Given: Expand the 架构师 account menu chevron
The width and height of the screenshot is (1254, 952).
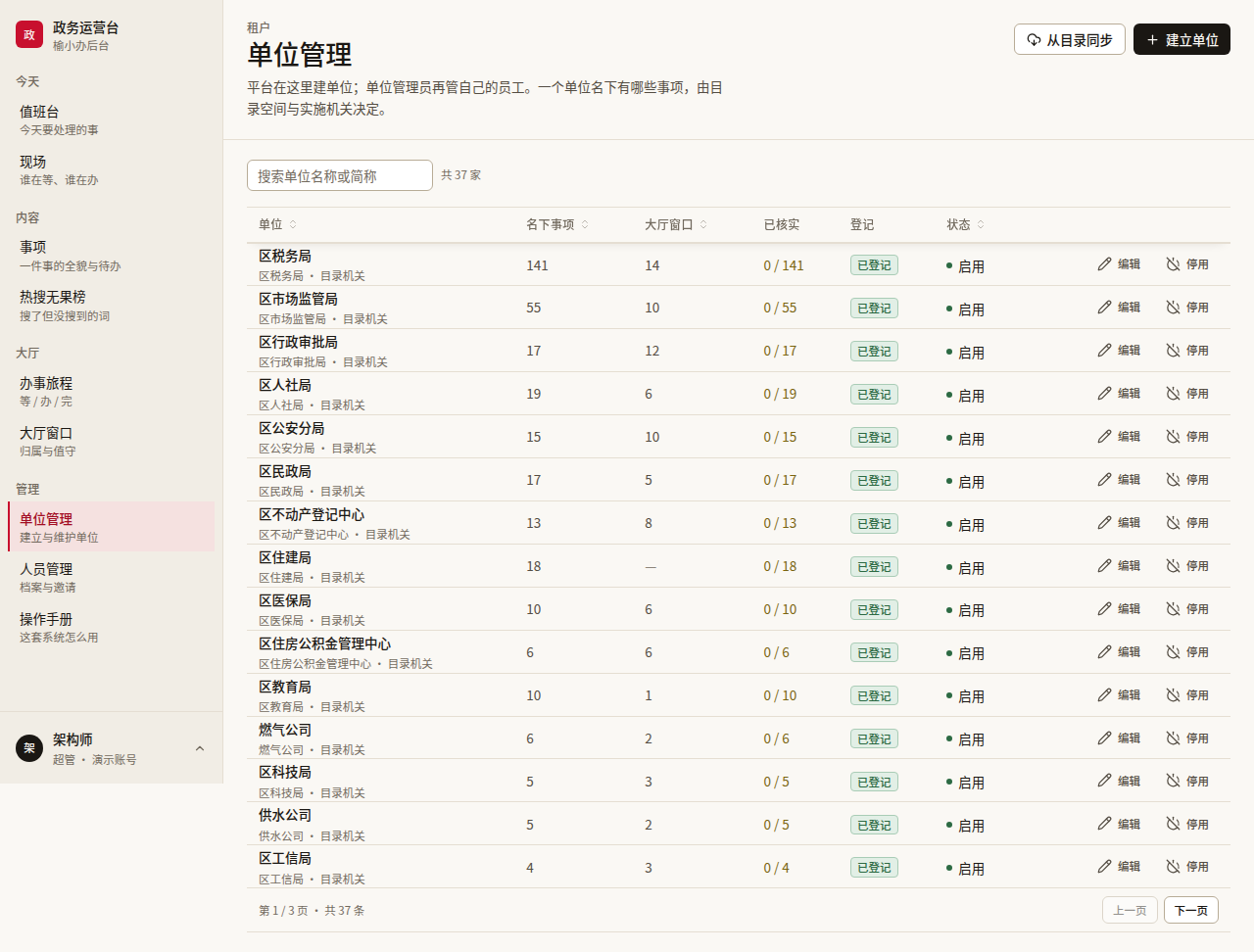Looking at the screenshot, I should [200, 748].
